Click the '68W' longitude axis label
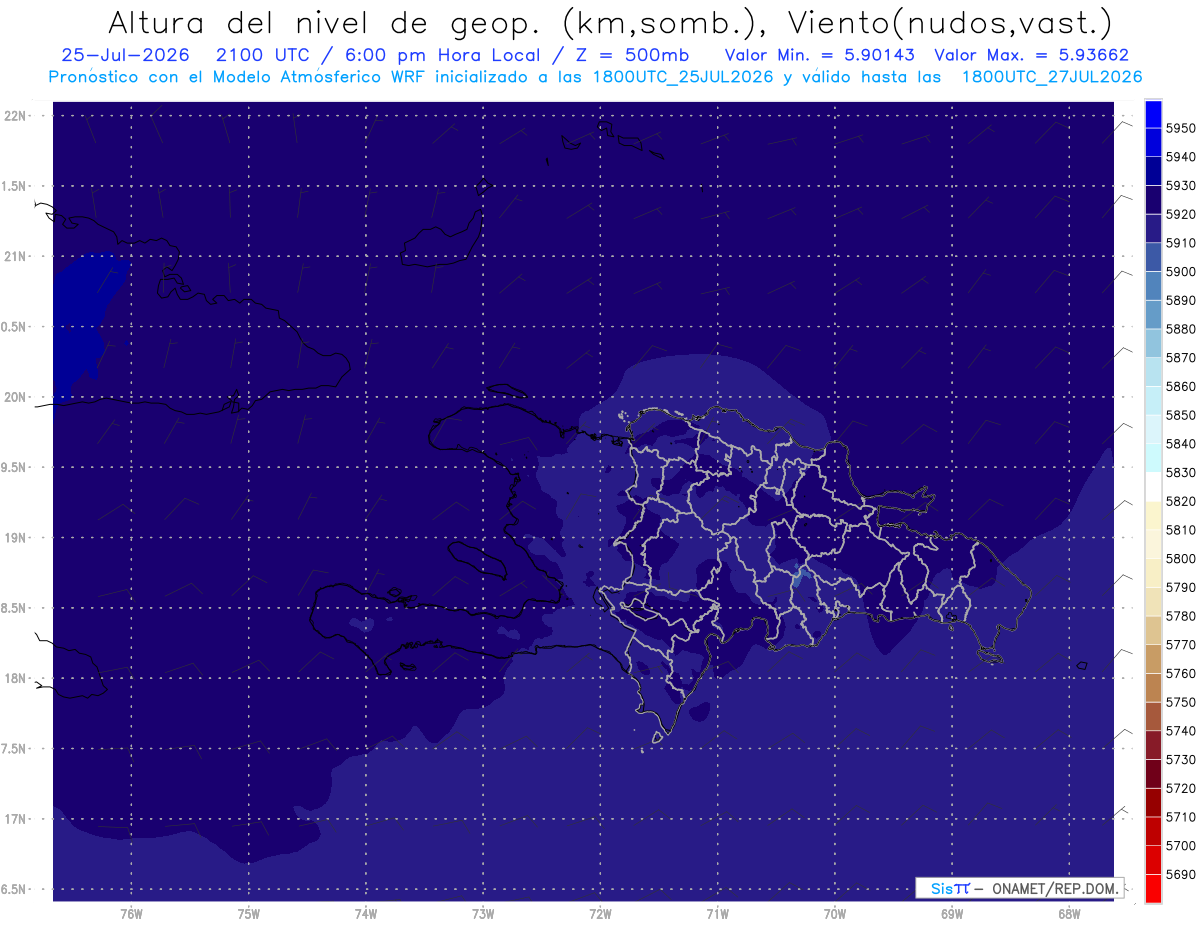This screenshot has height=927, width=1200. pyautogui.click(x=1069, y=914)
